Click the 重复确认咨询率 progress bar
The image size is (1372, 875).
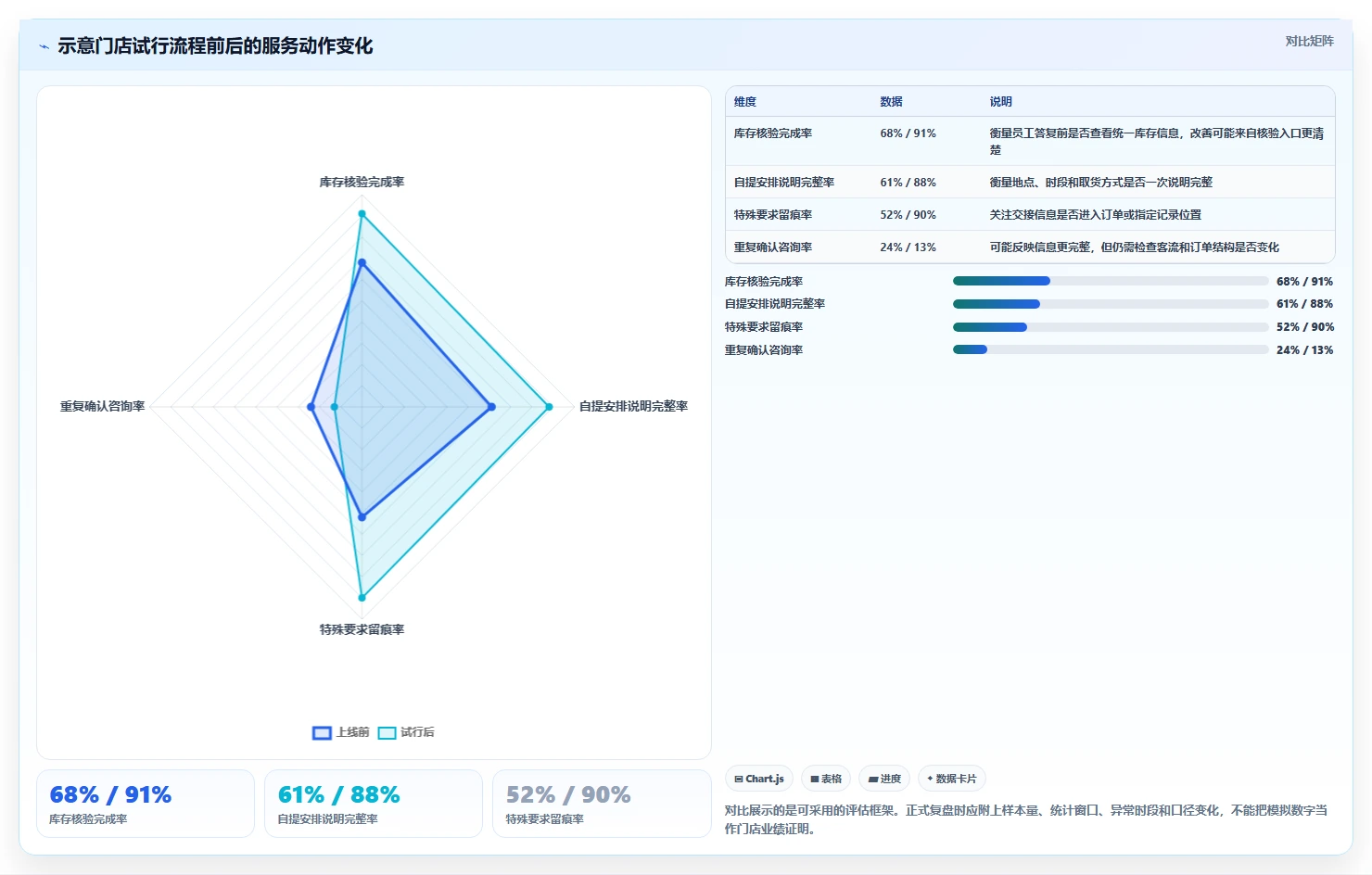click(x=1111, y=349)
